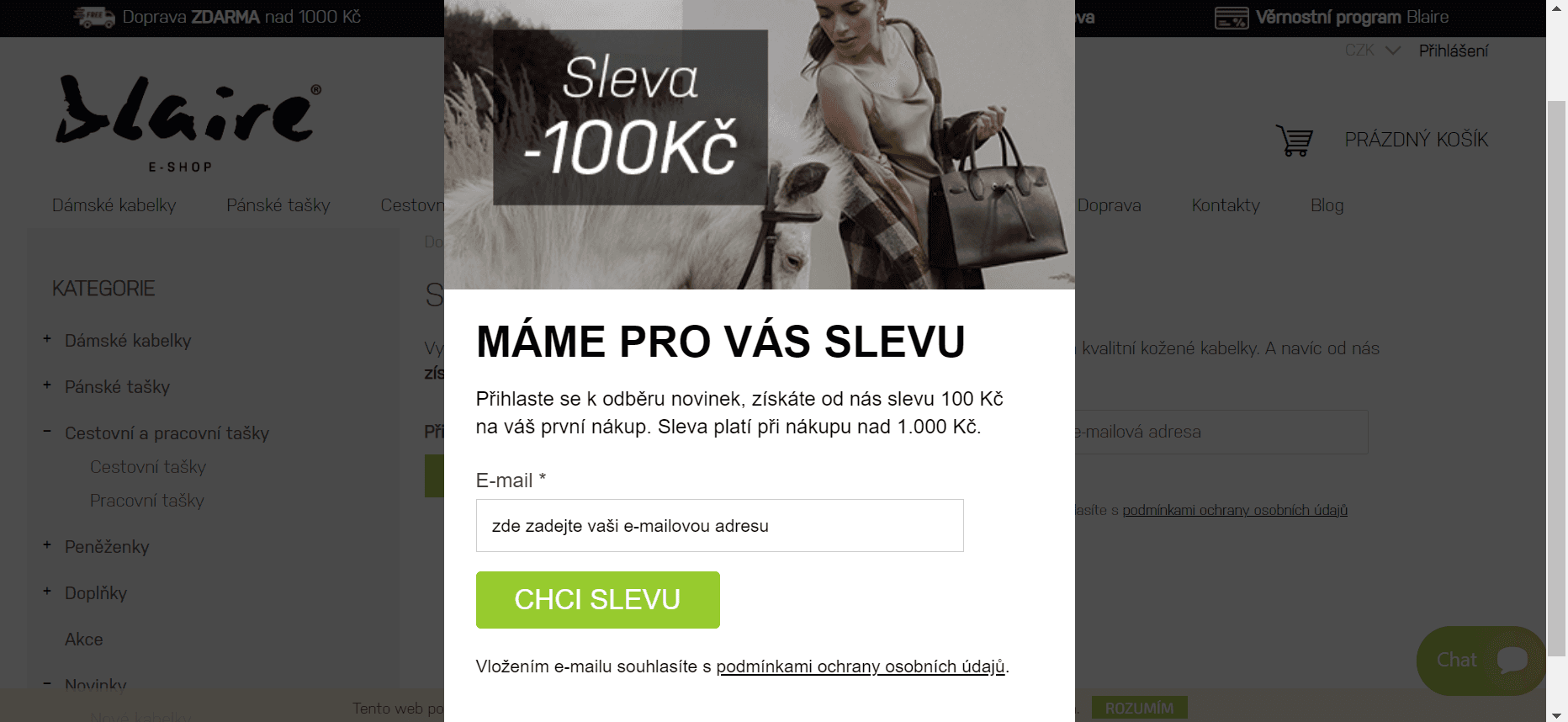Select Cestovní tašky subcategory
1568x722 pixels.
point(148,467)
